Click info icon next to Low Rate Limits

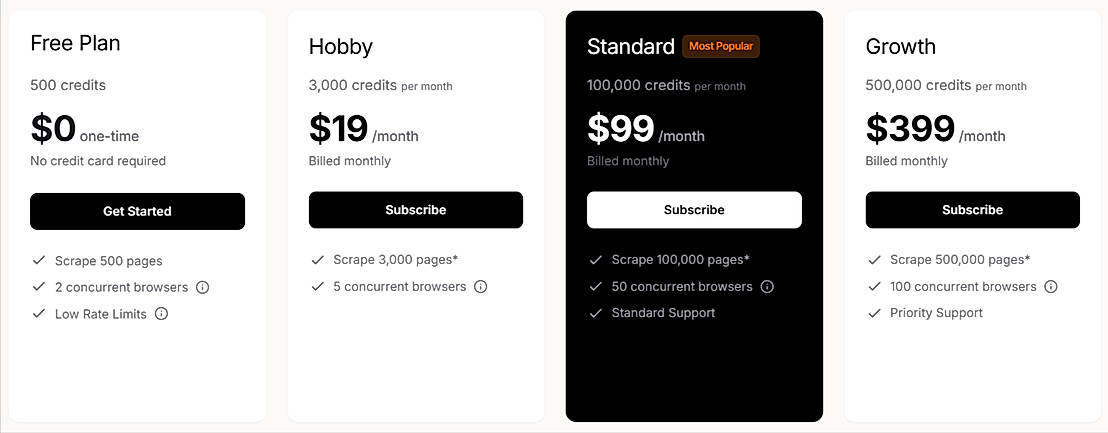point(161,314)
